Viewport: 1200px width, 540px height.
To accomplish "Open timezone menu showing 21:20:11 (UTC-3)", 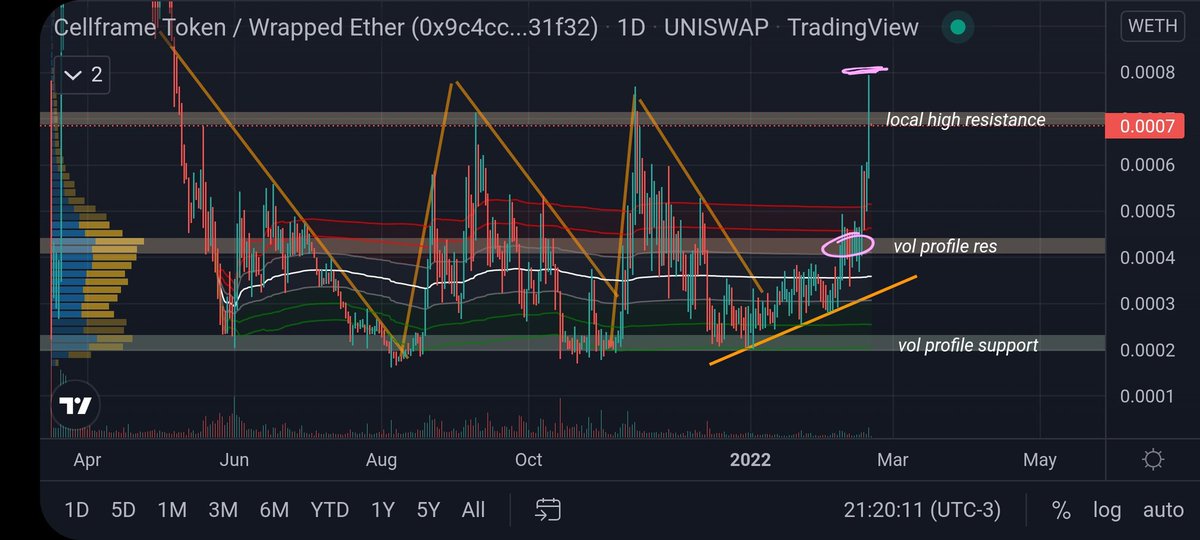I will click(921, 510).
